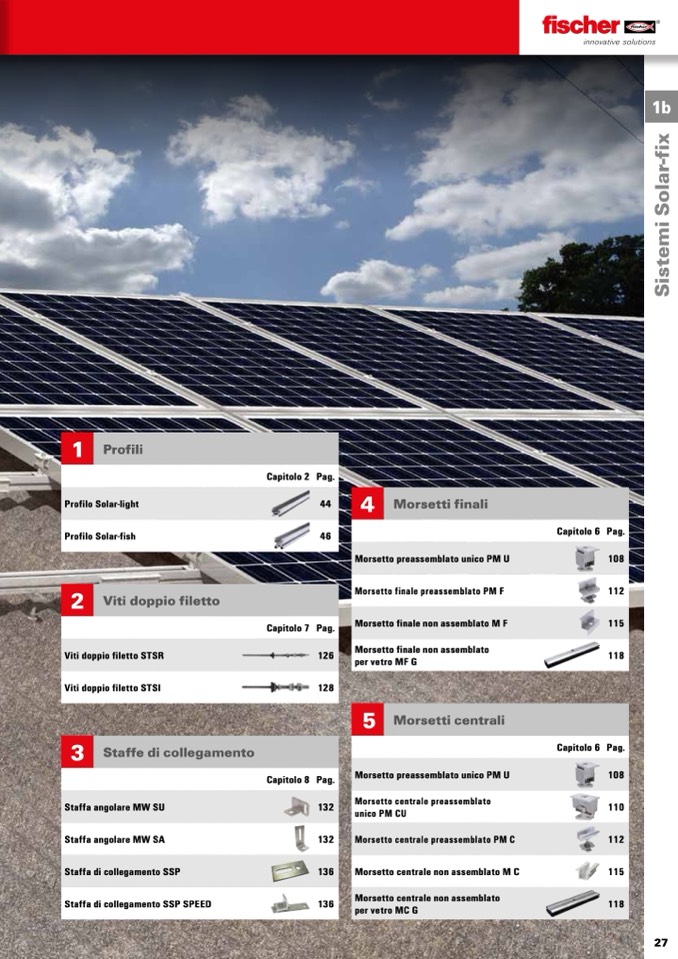Click the Staffa angolare MW SU bracket image
The image size is (678, 959).
coord(295,807)
